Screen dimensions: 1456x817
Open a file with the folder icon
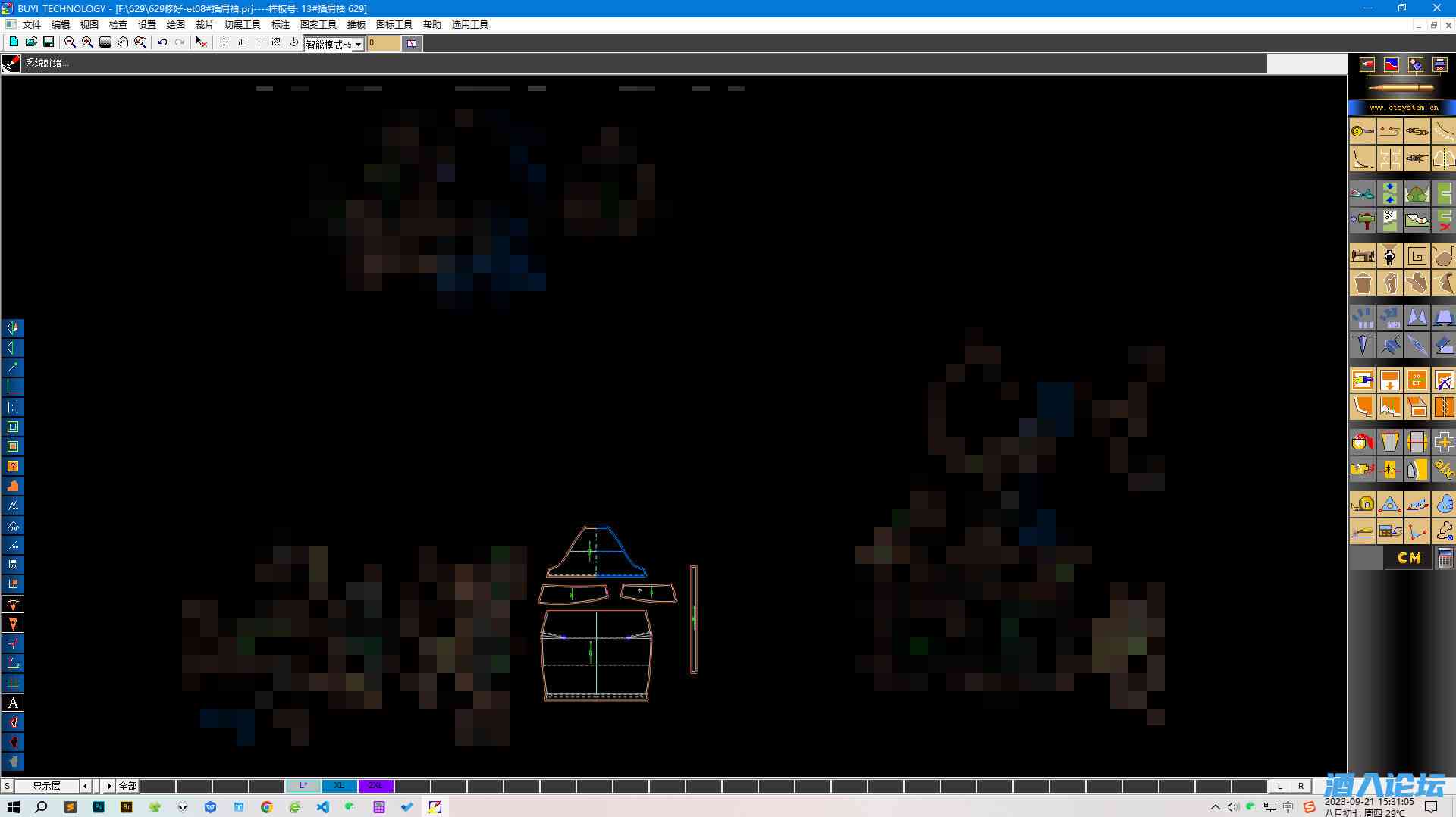pos(31,42)
